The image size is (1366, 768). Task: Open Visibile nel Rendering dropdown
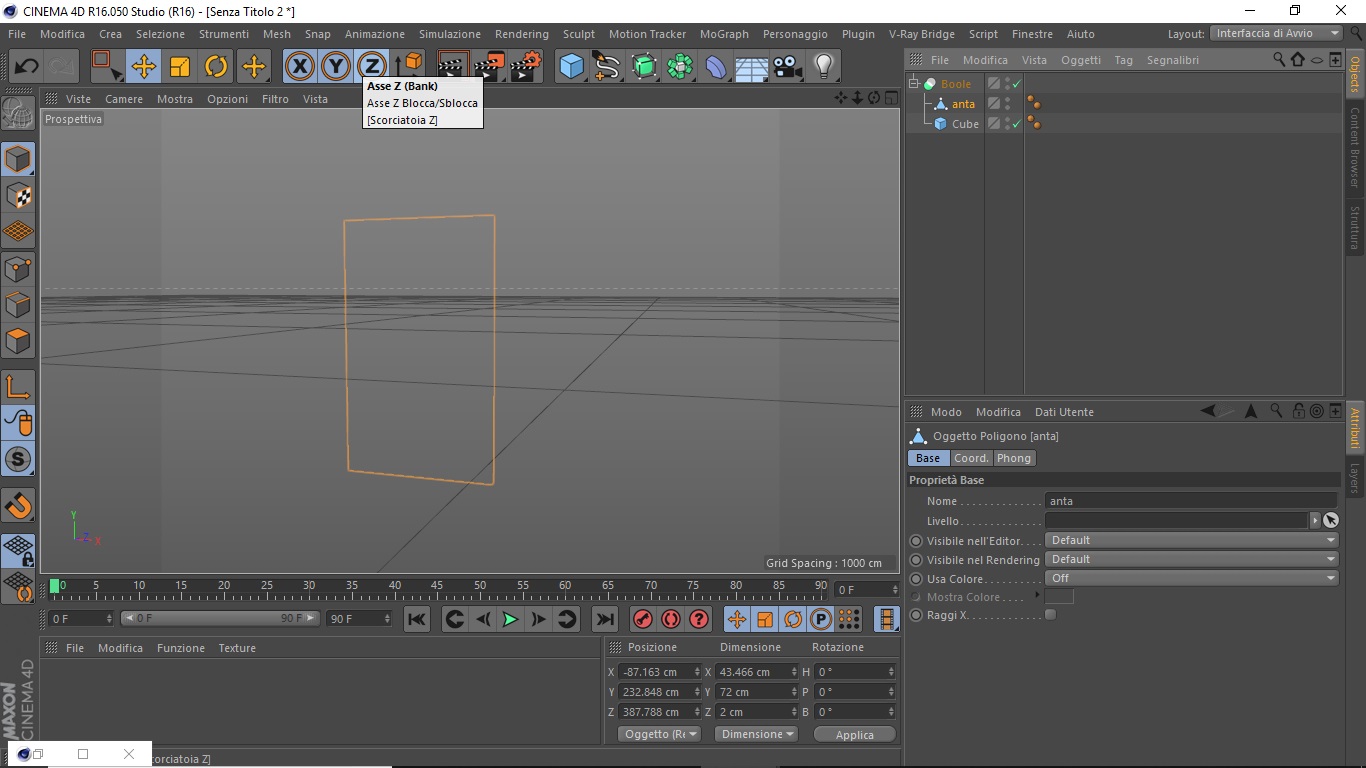coord(1191,559)
